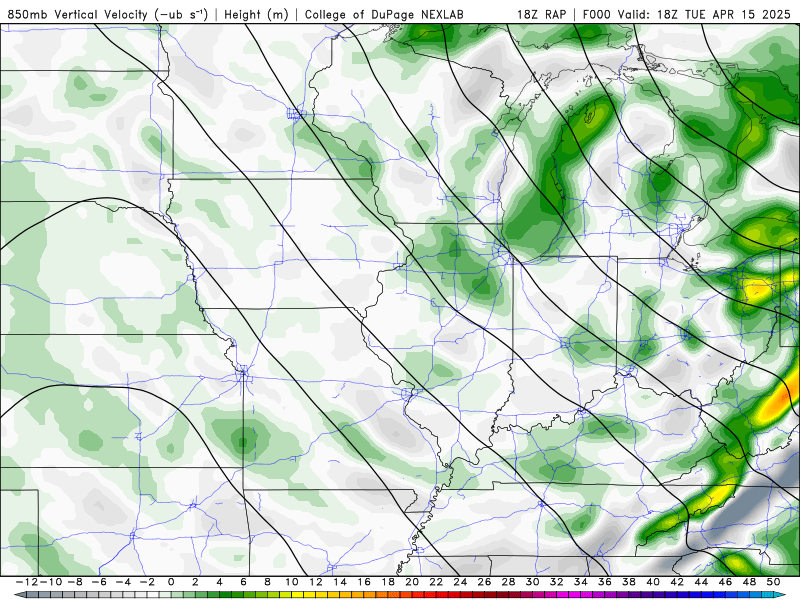The image size is (800, 600).
Task: Click the "50" color scale label
Action: [773, 582]
